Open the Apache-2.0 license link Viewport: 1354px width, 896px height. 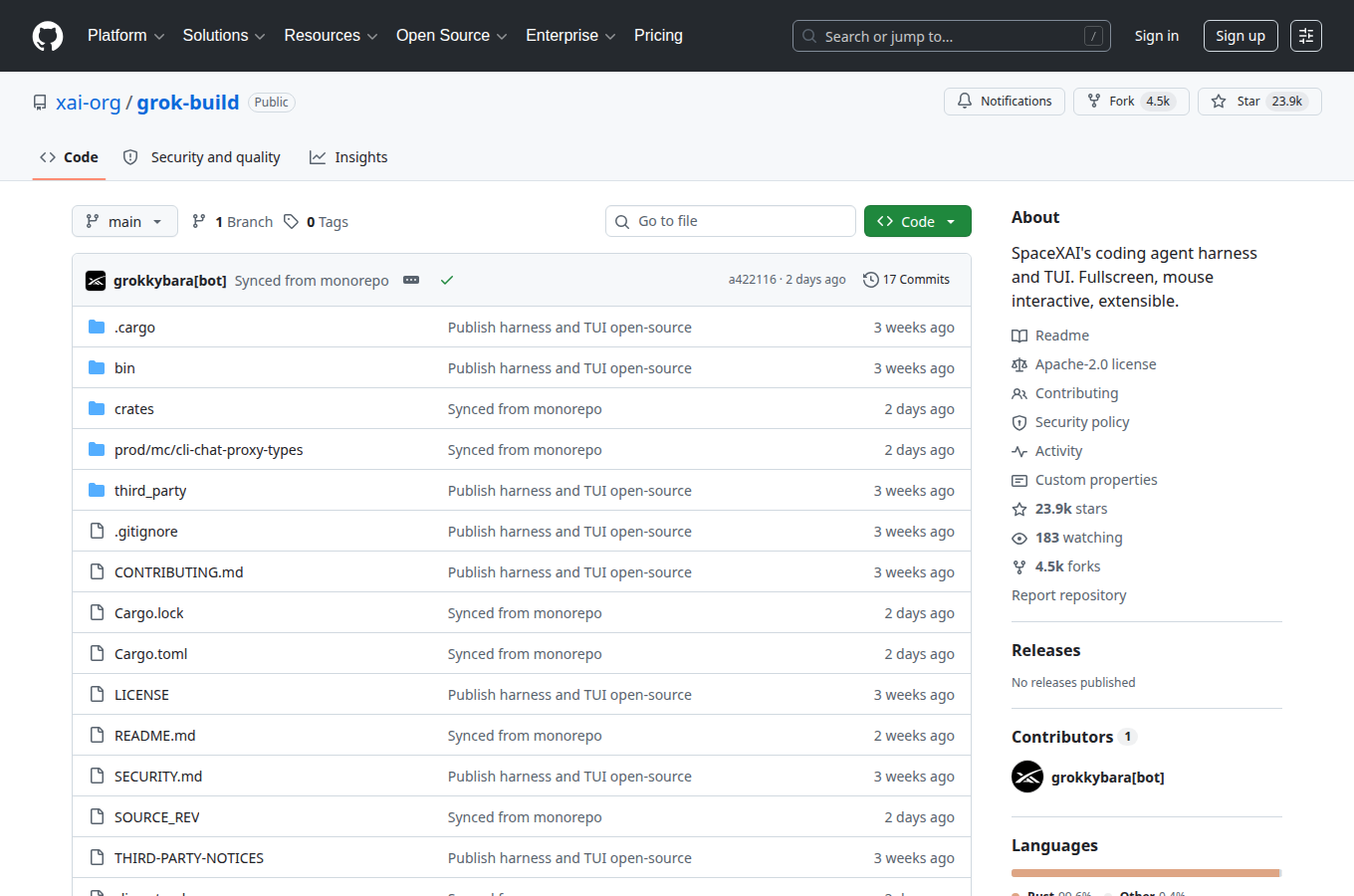pyautogui.click(x=1084, y=364)
